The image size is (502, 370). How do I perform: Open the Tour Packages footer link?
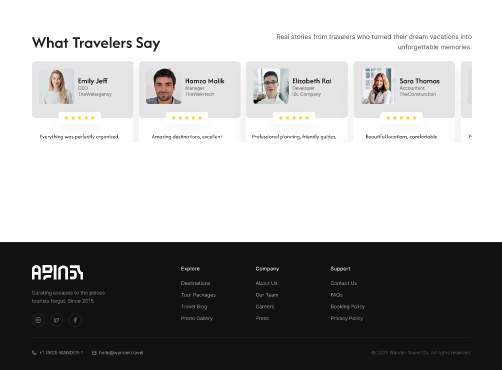click(198, 295)
